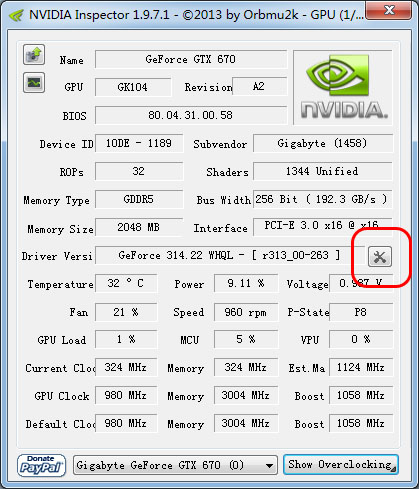Open driver profile settings wrench icon
Screen dimensions: 419x489
(x=380, y=257)
